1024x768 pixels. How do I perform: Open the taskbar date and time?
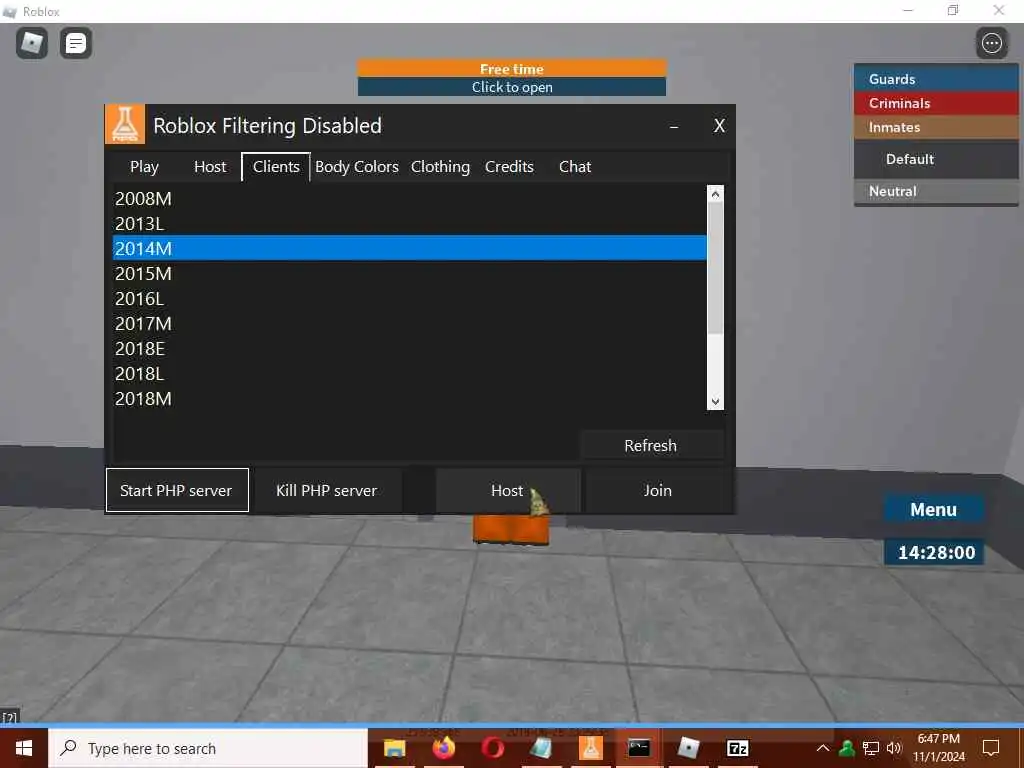pos(938,748)
